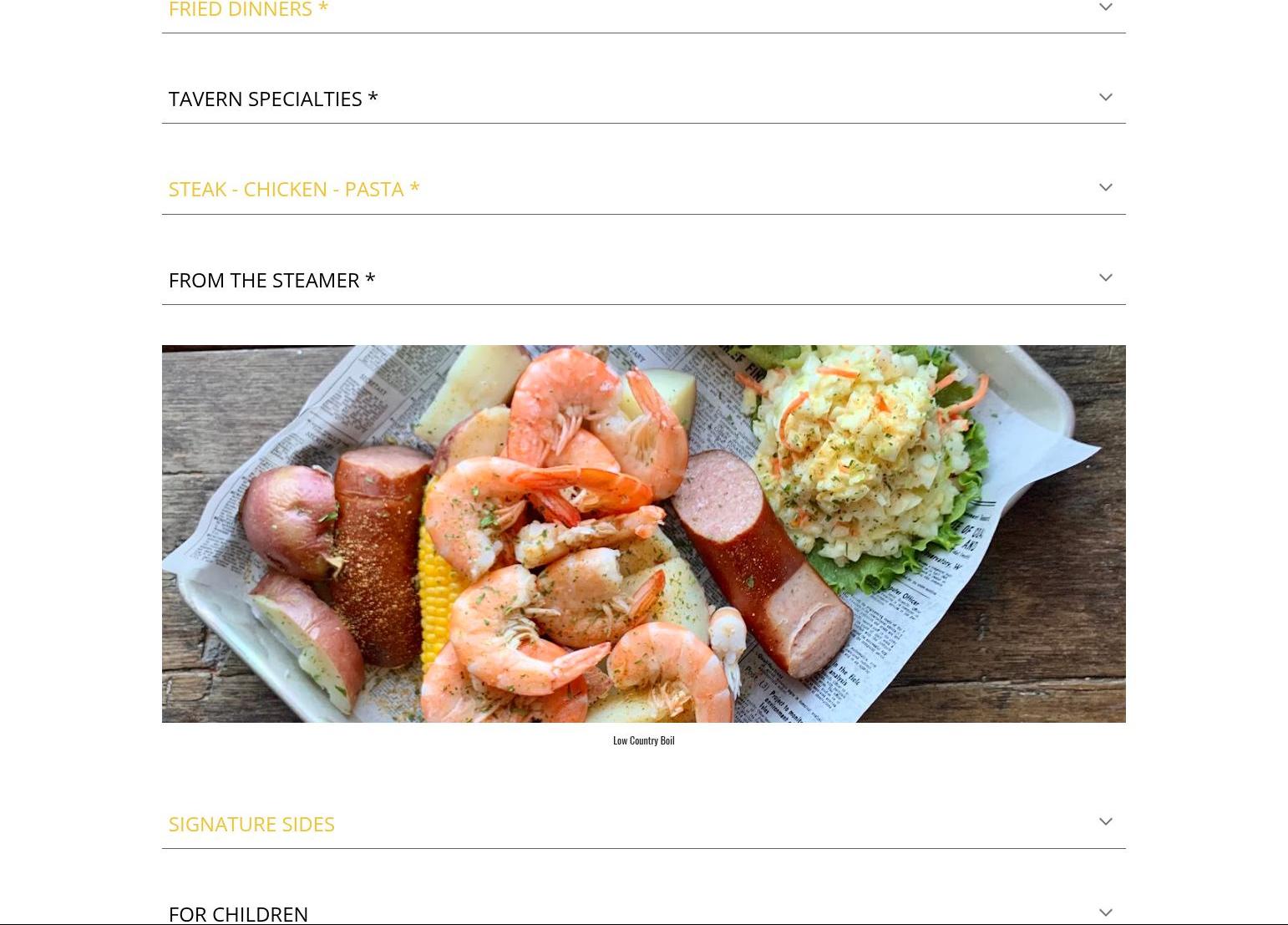Click the whole red potato in photo

pyautogui.click(x=288, y=520)
